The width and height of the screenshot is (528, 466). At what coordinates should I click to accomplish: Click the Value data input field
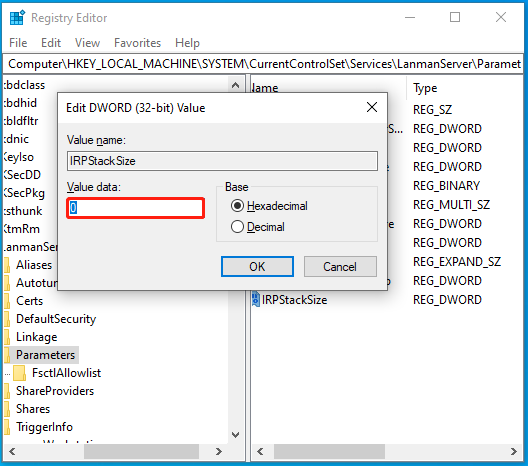[x=136, y=208]
